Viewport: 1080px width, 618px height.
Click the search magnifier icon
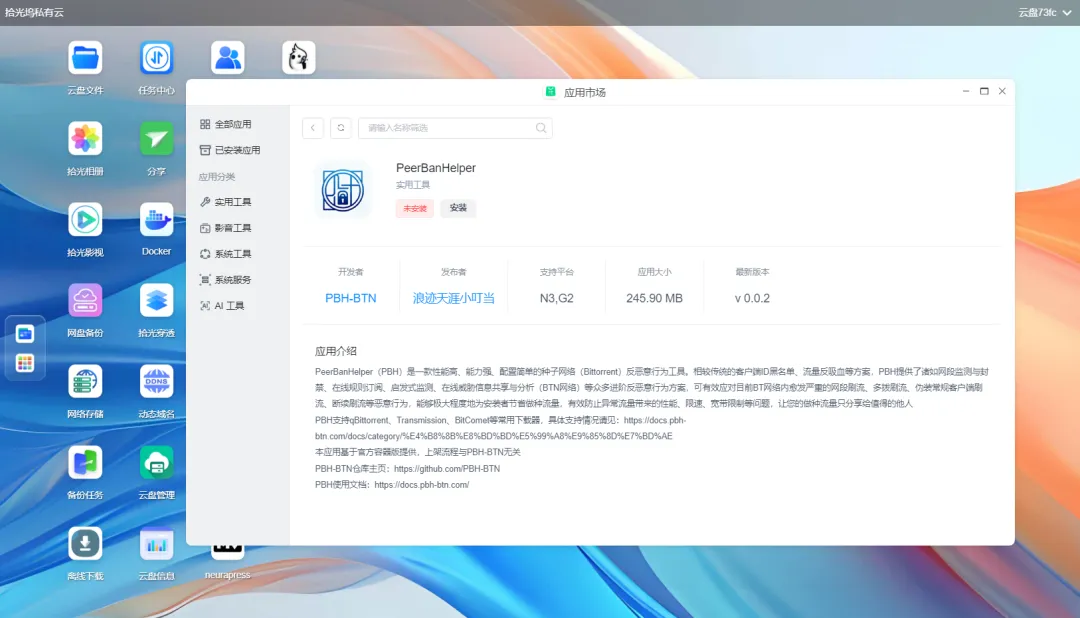[x=541, y=127]
